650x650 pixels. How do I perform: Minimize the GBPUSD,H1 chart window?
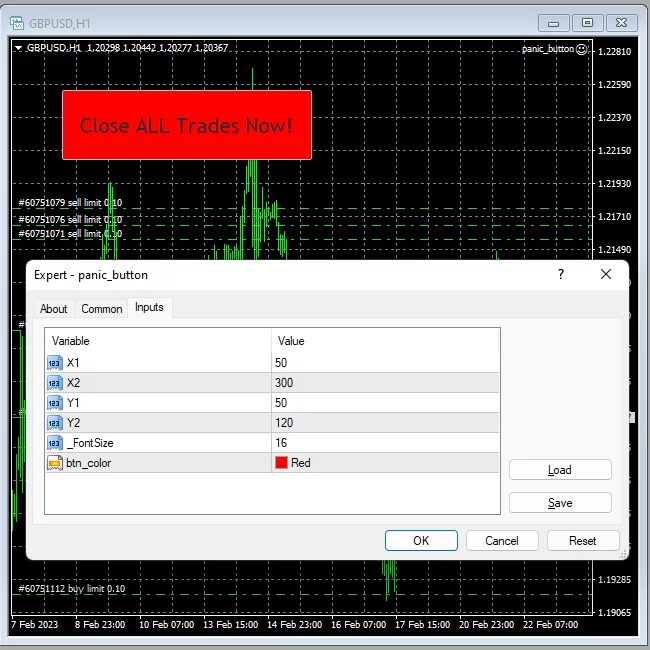[x=553, y=23]
